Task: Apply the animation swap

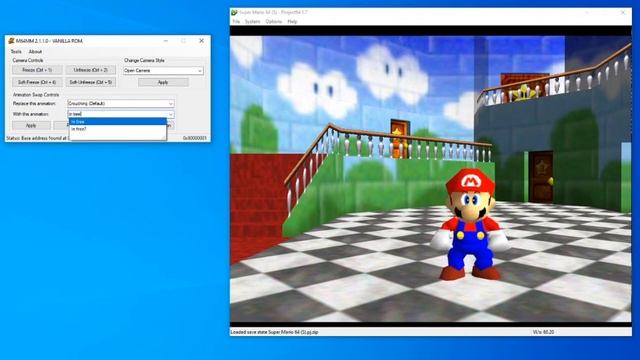Action: pos(31,125)
